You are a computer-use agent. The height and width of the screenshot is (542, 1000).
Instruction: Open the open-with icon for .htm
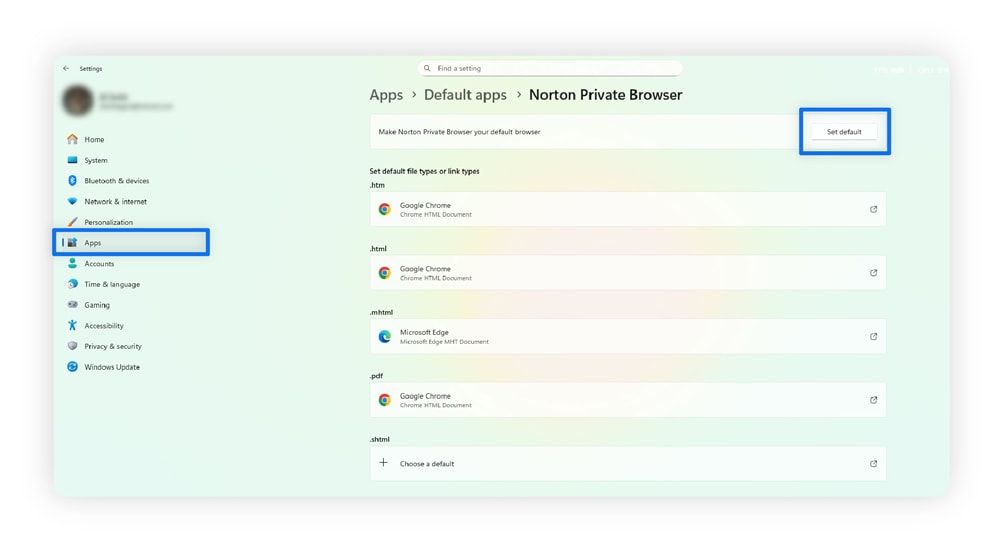click(873, 210)
